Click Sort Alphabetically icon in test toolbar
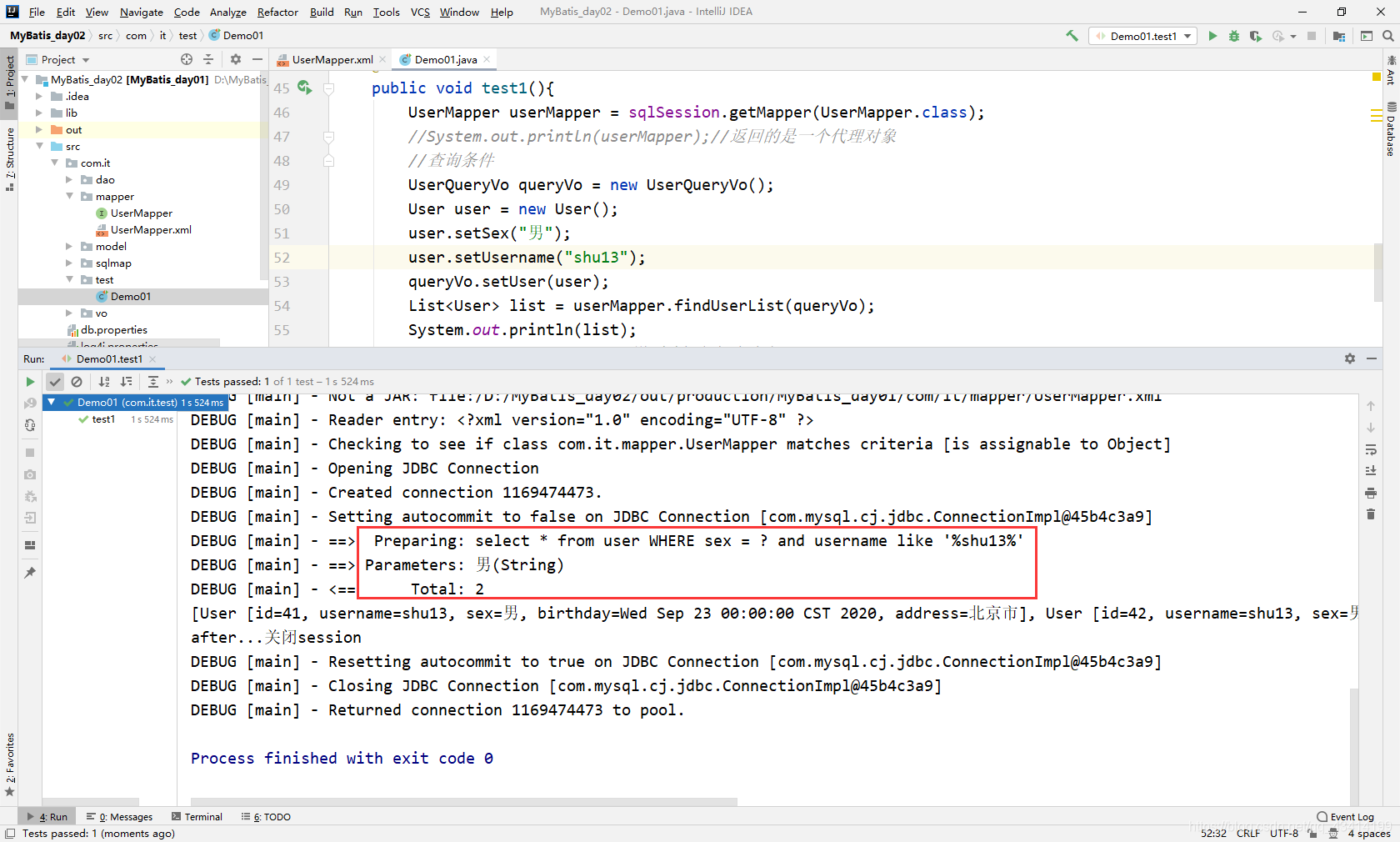This screenshot has width=1400, height=842. coord(104,381)
